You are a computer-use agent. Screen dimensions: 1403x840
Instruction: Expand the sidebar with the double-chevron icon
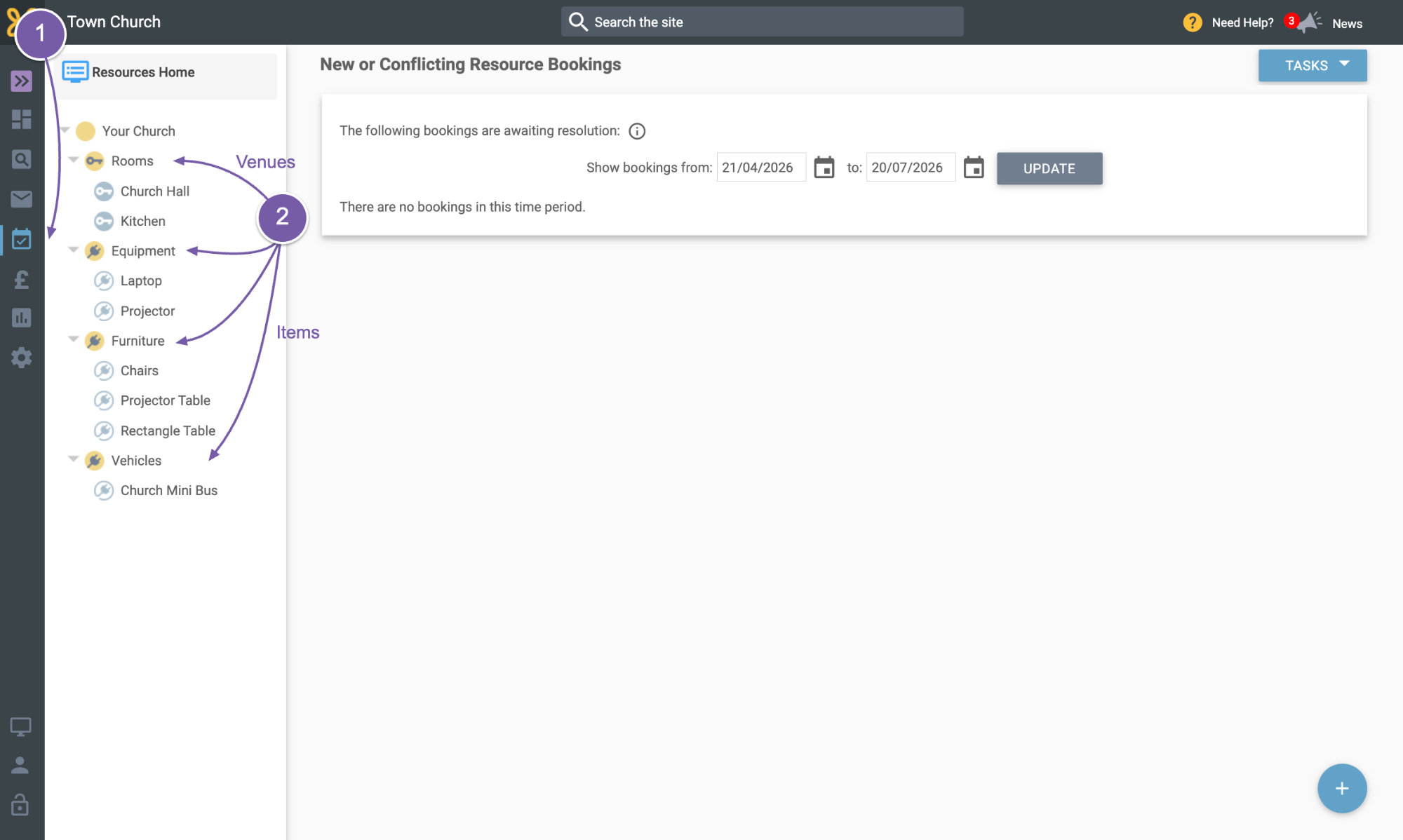pyautogui.click(x=21, y=81)
